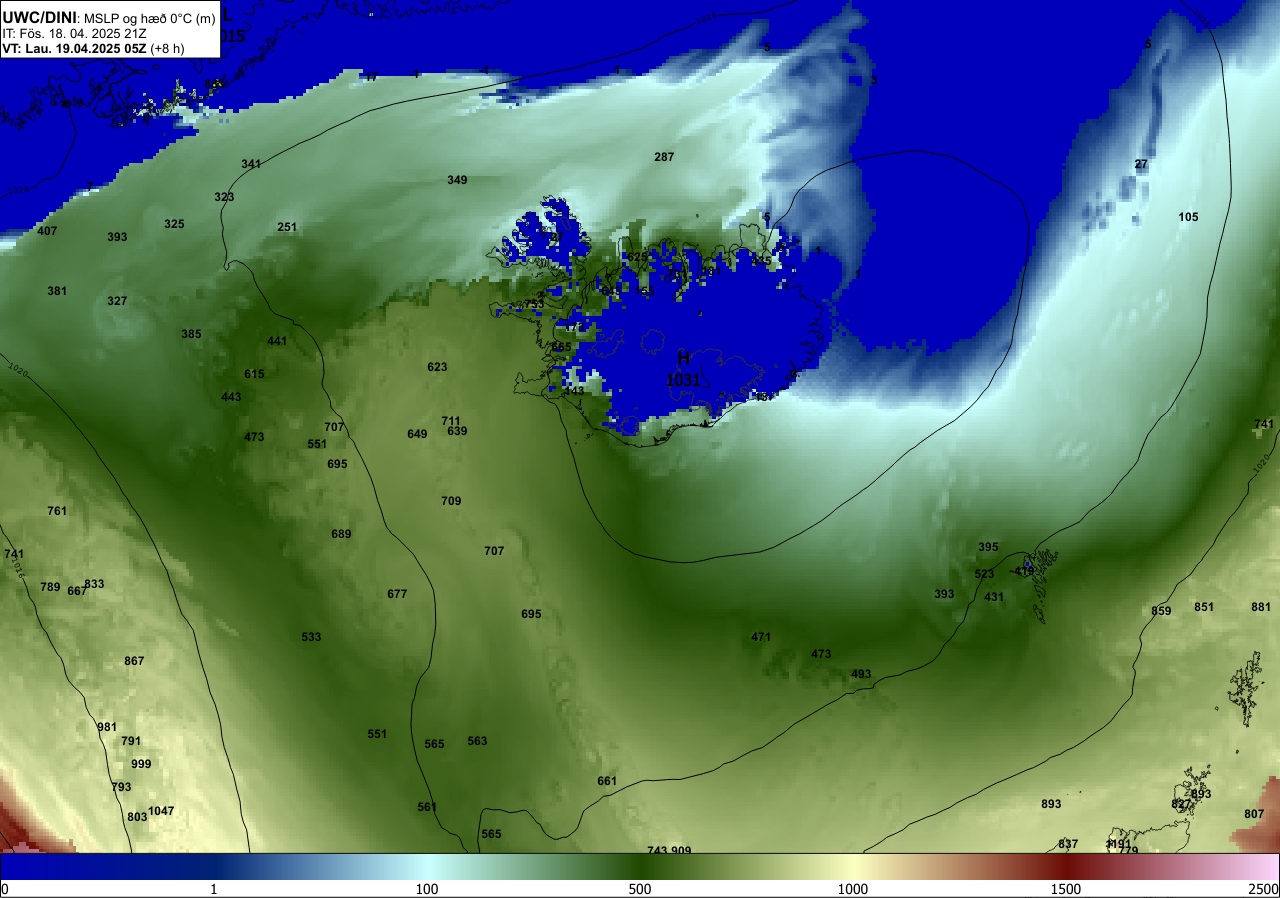Select the map value 493

861,674
